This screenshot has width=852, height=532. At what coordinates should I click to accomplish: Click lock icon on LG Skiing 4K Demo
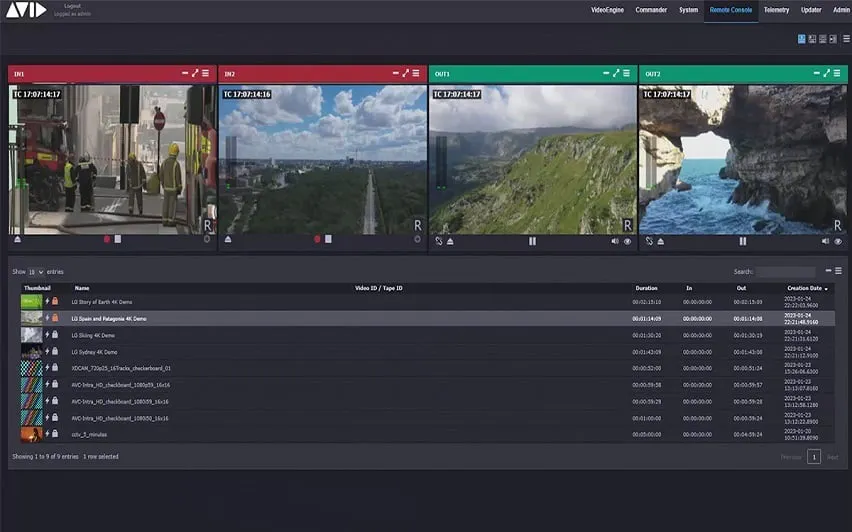(x=55, y=335)
